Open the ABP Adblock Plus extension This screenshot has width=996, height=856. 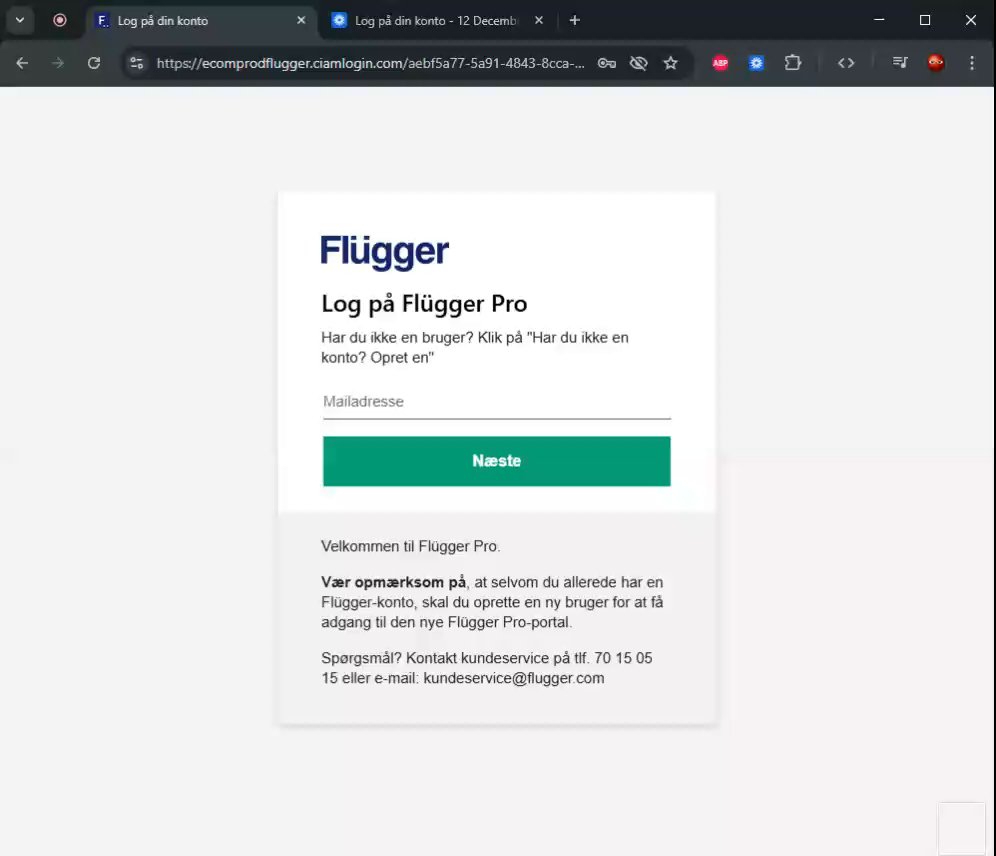click(720, 63)
